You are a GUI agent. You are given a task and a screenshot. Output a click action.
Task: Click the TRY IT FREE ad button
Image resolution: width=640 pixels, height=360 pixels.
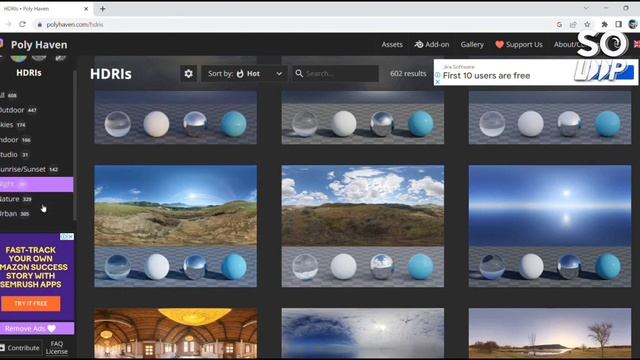coord(31,304)
